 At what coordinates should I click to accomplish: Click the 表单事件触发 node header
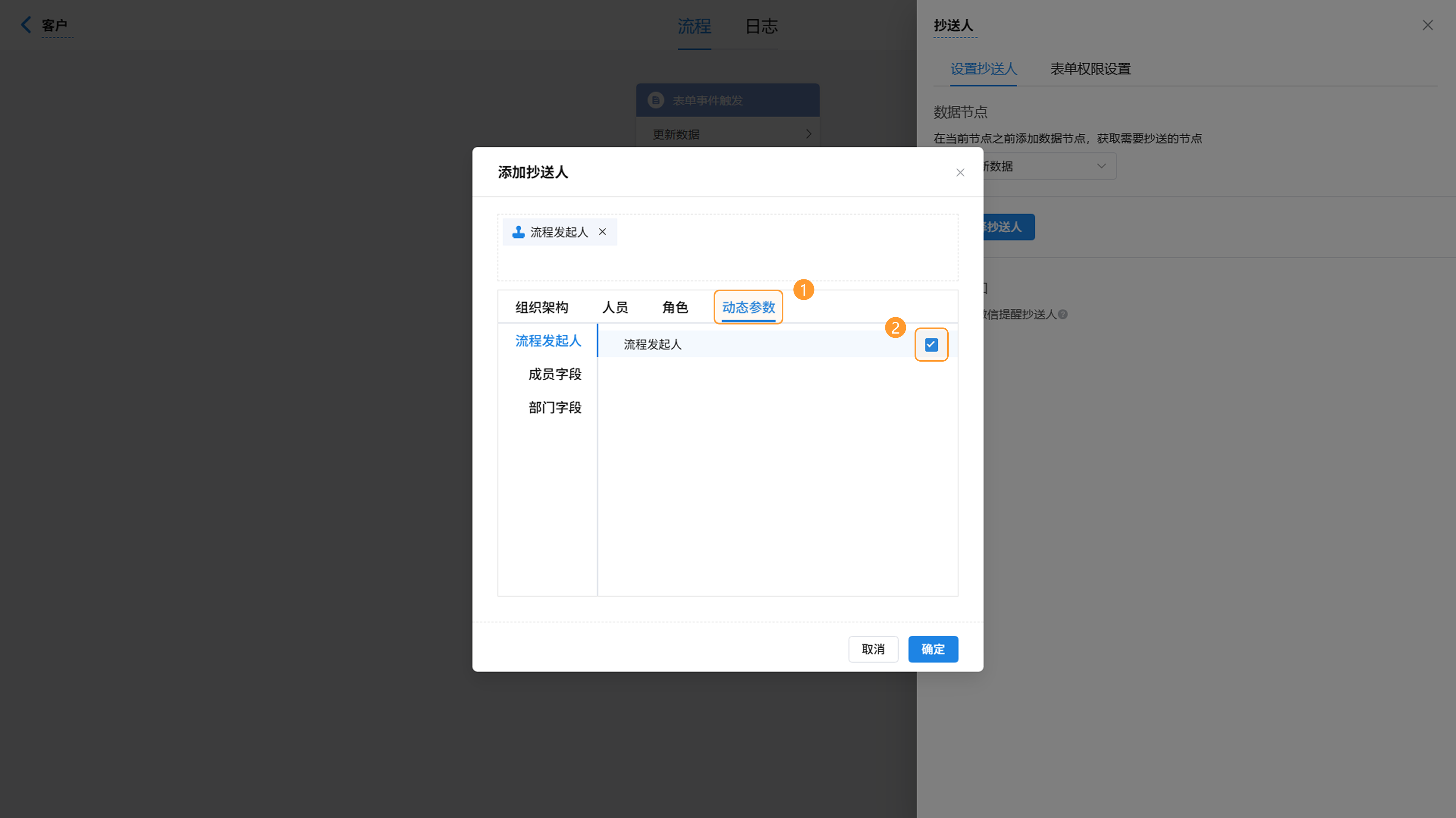click(x=728, y=100)
